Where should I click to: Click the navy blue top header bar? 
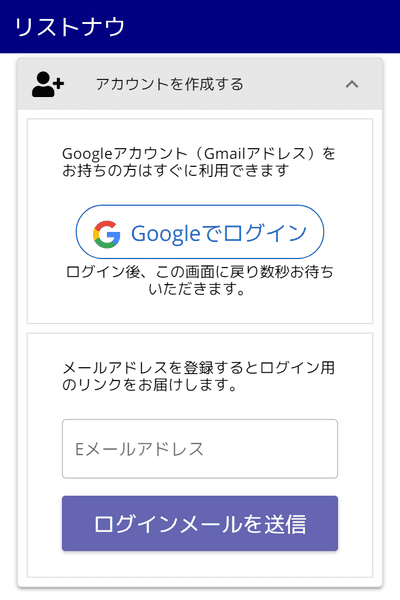pyautogui.click(x=200, y=26)
